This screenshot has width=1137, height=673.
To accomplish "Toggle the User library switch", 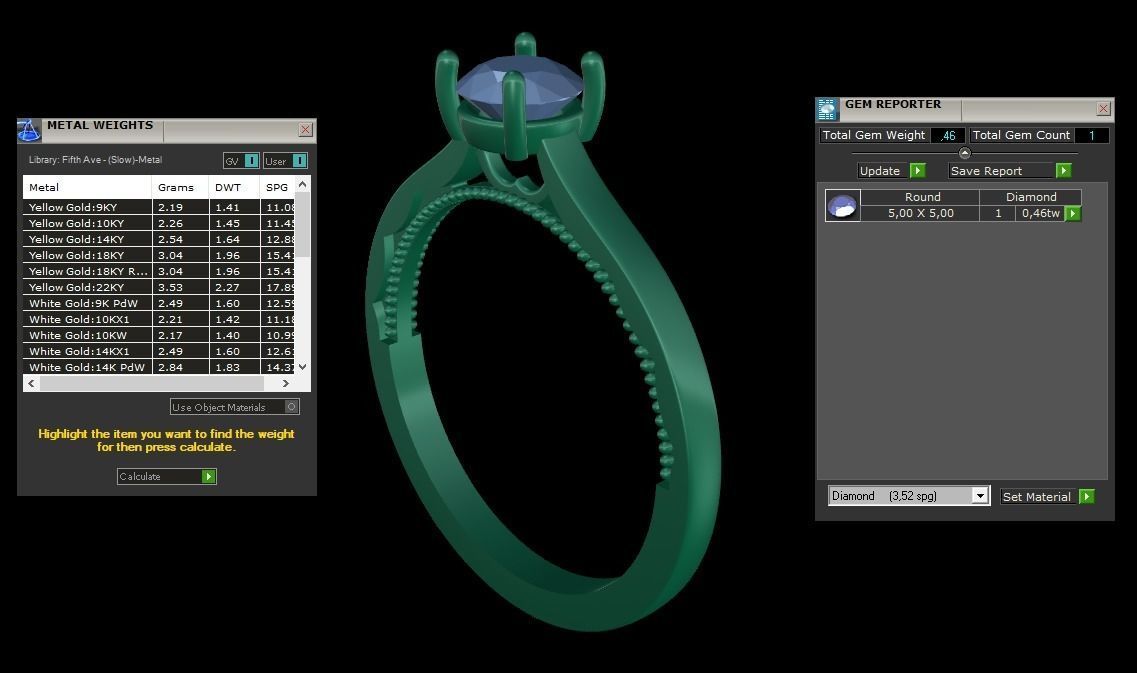I will pos(299,160).
